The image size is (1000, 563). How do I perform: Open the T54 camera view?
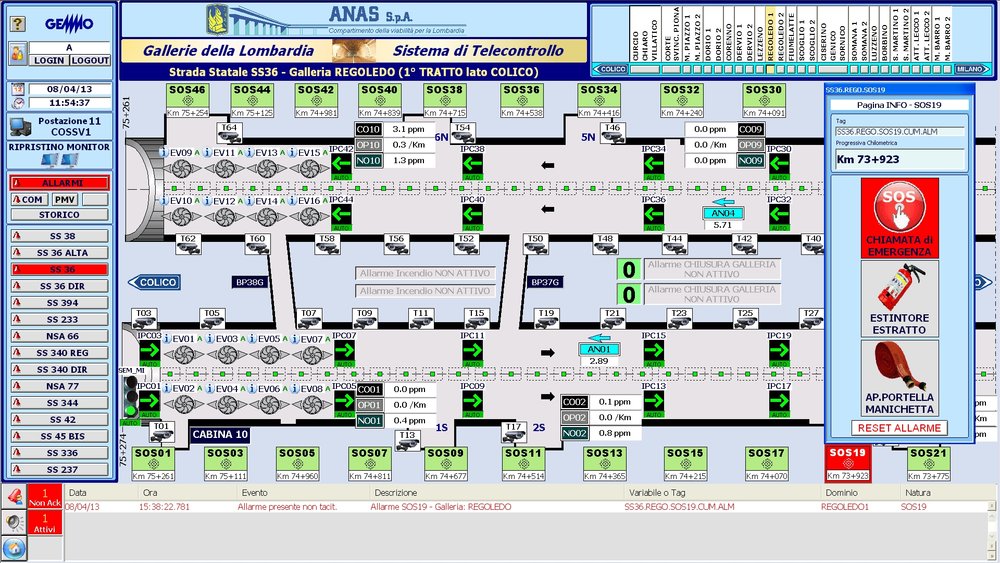(462, 133)
